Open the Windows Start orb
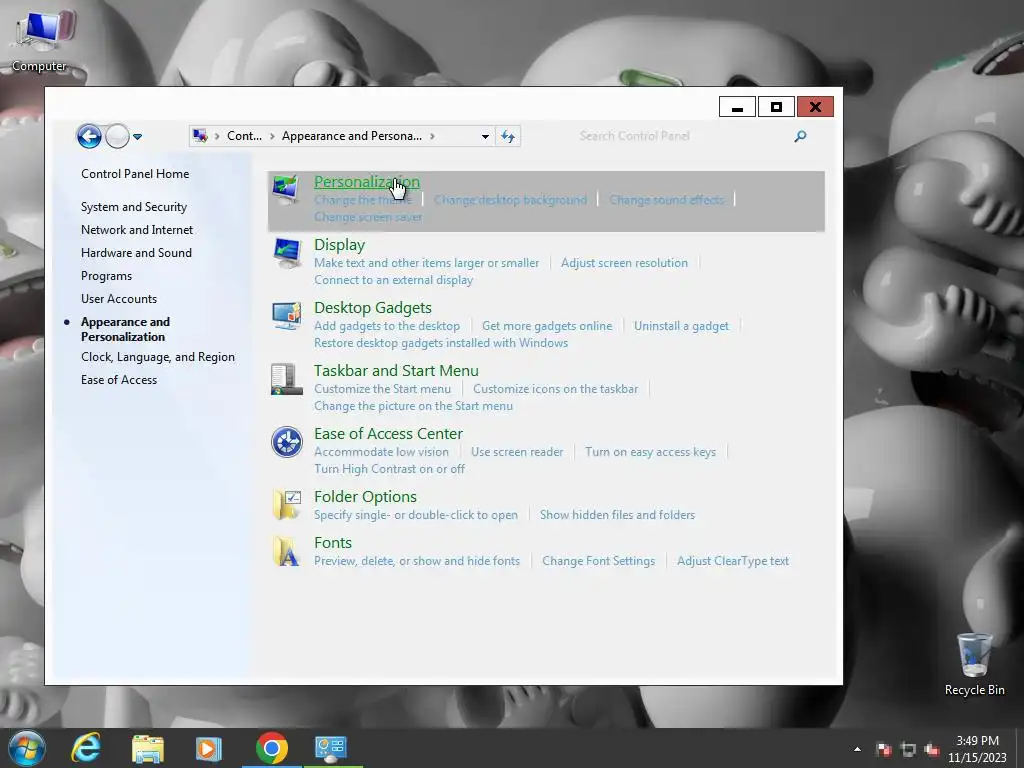Image resolution: width=1024 pixels, height=768 pixels. tap(27, 748)
